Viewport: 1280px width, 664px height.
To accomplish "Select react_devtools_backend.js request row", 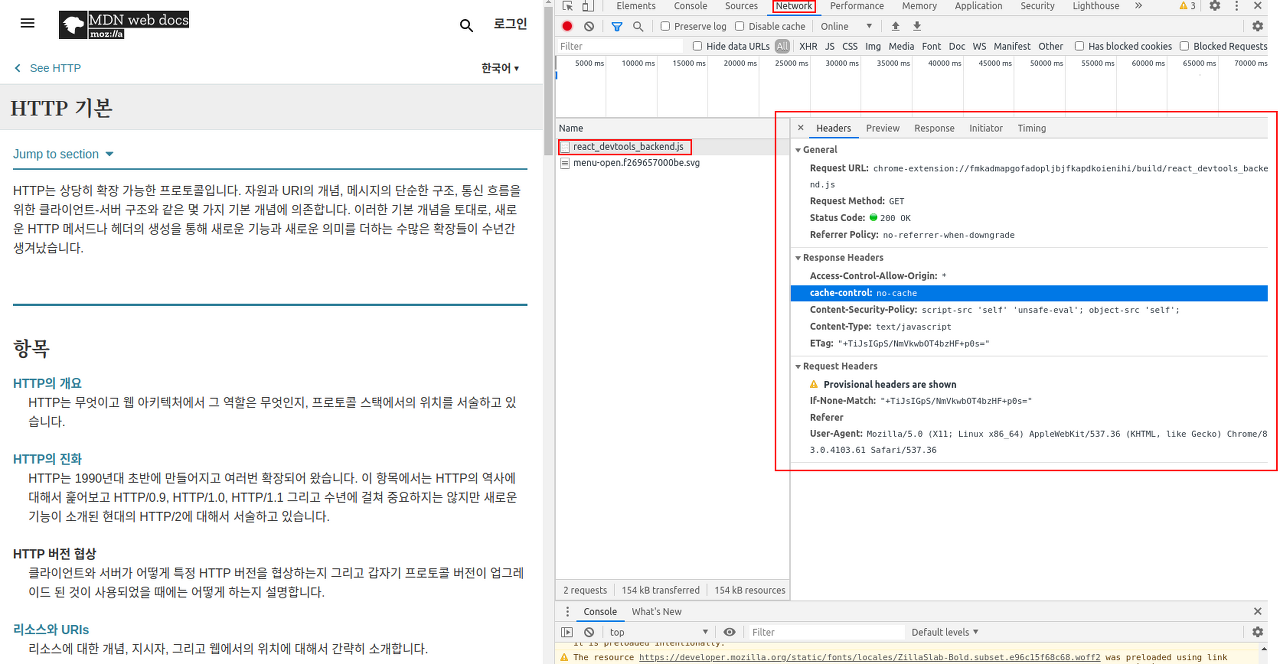I will tap(672, 147).
